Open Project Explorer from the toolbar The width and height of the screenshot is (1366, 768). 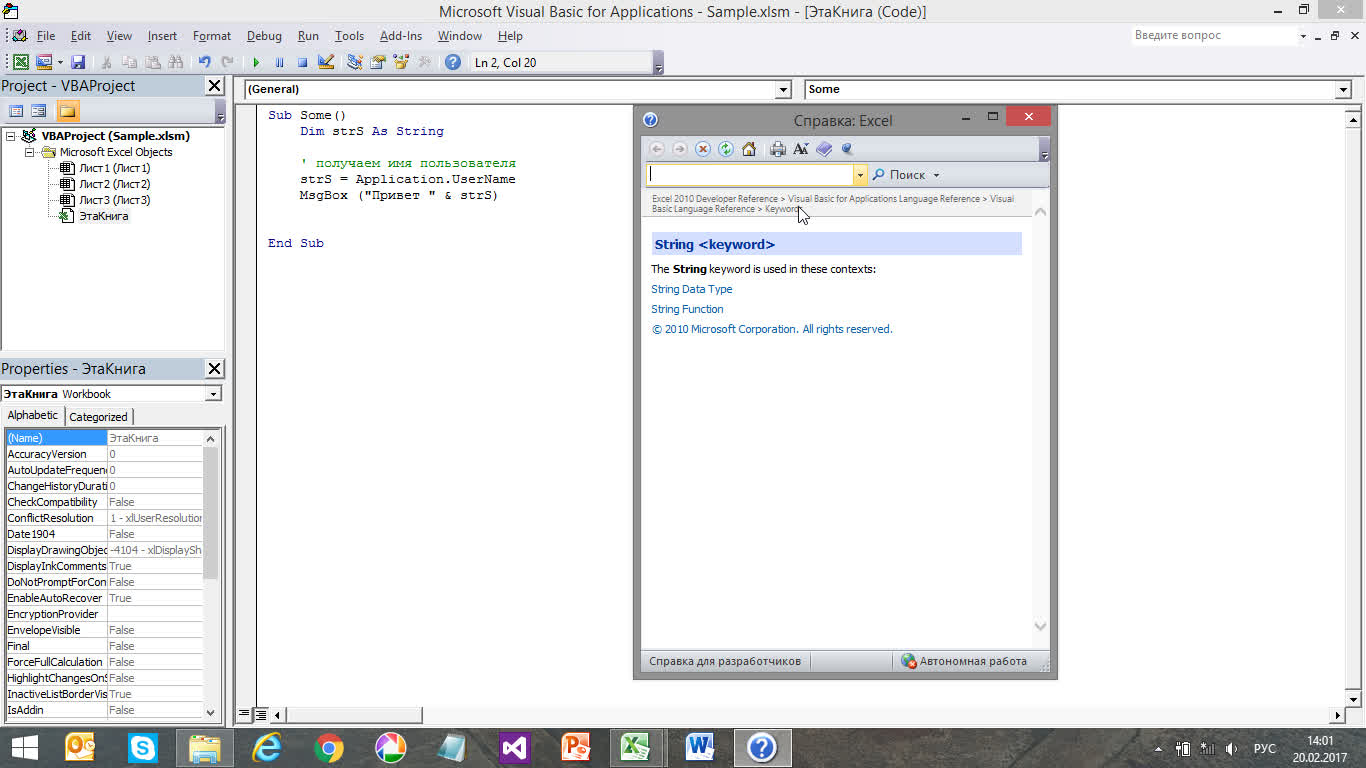[x=354, y=62]
